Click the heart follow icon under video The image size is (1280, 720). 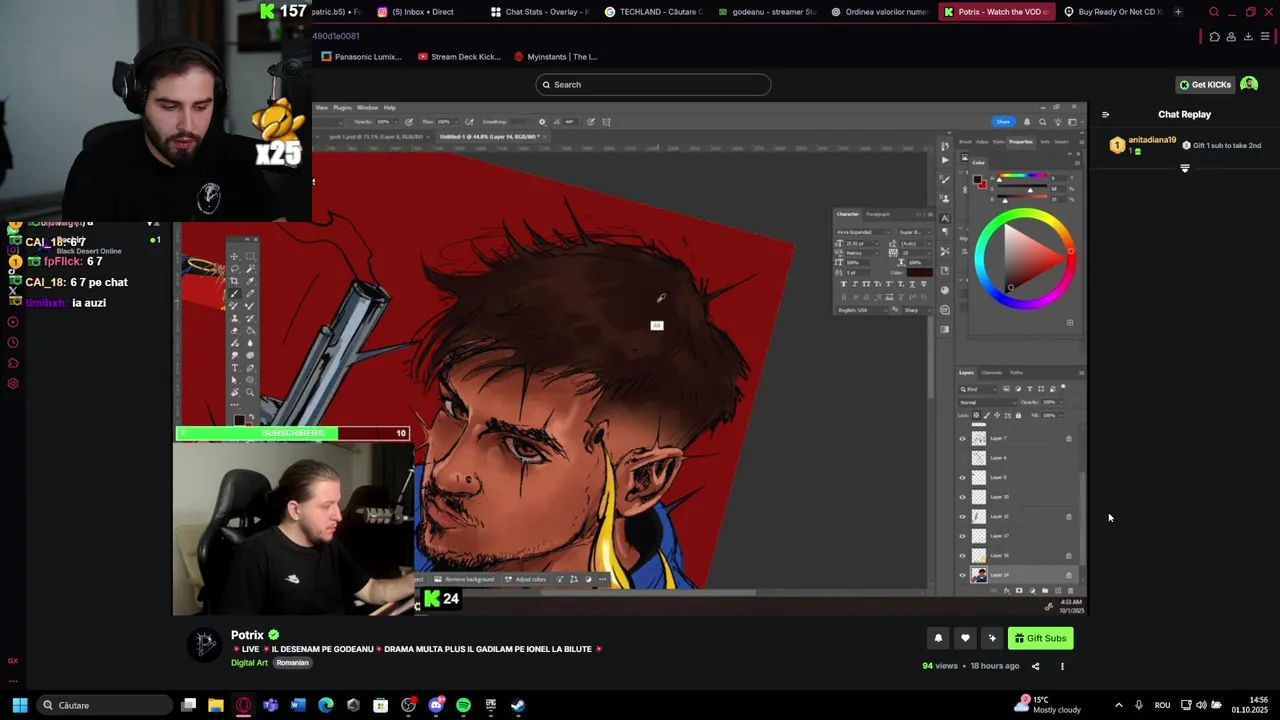tap(965, 638)
